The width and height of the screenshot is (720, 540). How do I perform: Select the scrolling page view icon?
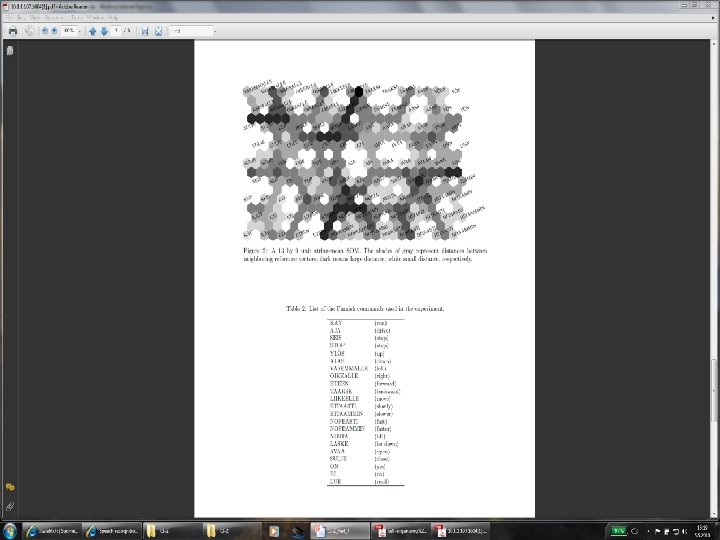point(145,31)
